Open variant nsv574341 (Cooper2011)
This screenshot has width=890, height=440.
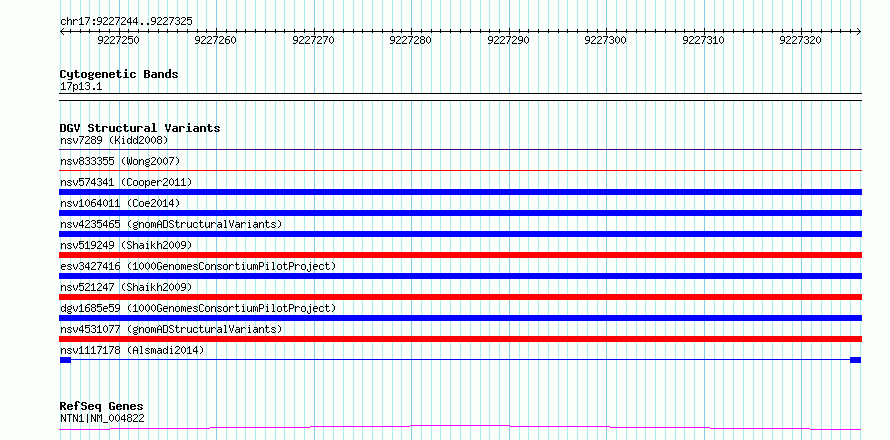coord(126,182)
